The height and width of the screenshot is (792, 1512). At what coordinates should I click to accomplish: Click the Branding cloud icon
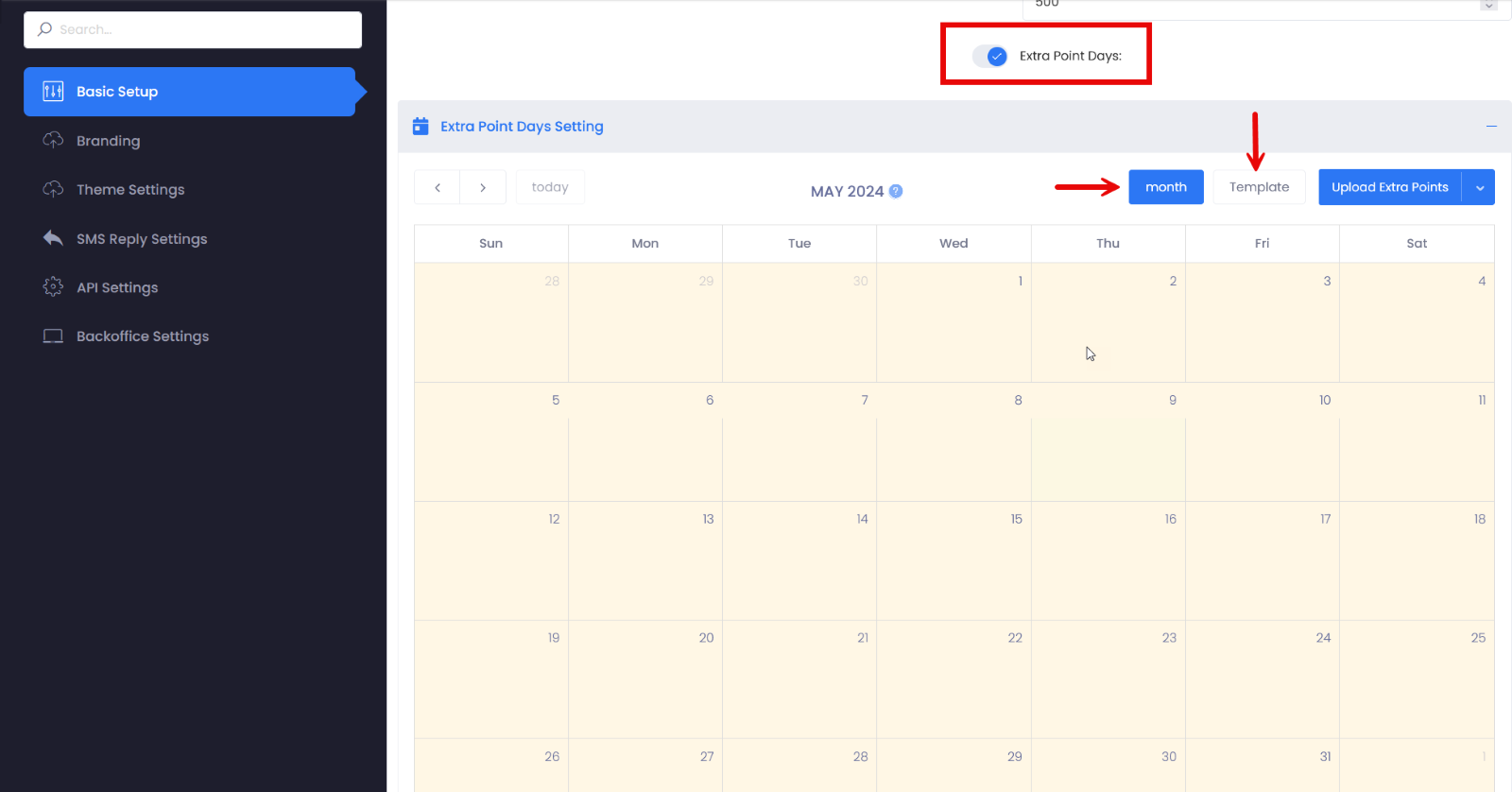click(53, 140)
